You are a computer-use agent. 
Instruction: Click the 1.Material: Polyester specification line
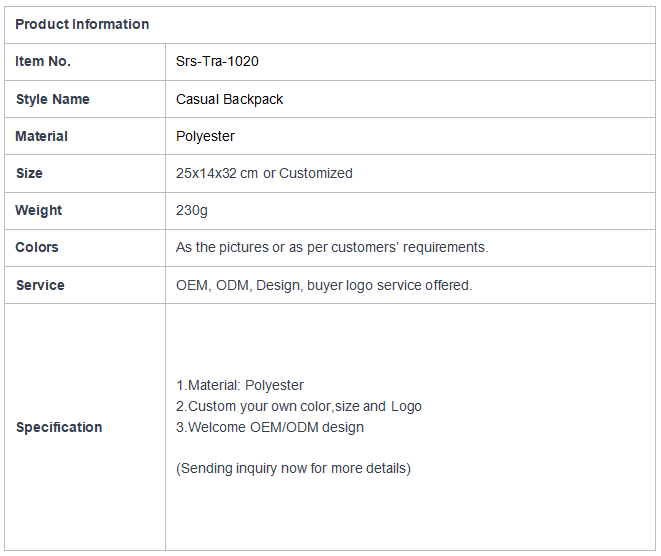(x=240, y=385)
